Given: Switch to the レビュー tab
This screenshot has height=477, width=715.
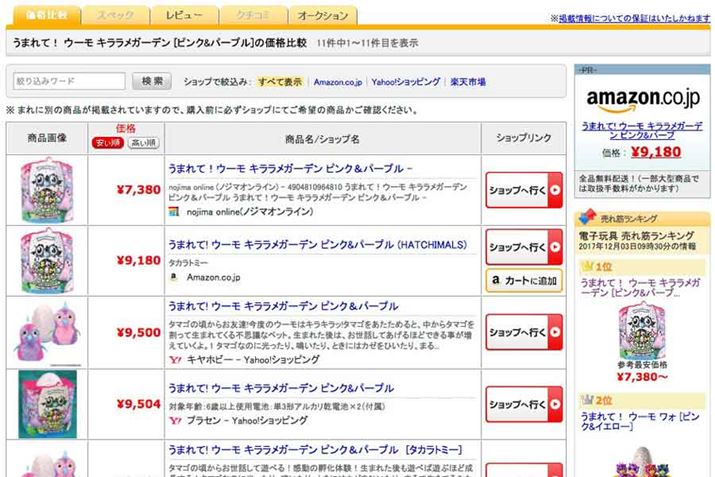Looking at the screenshot, I should 184,15.
